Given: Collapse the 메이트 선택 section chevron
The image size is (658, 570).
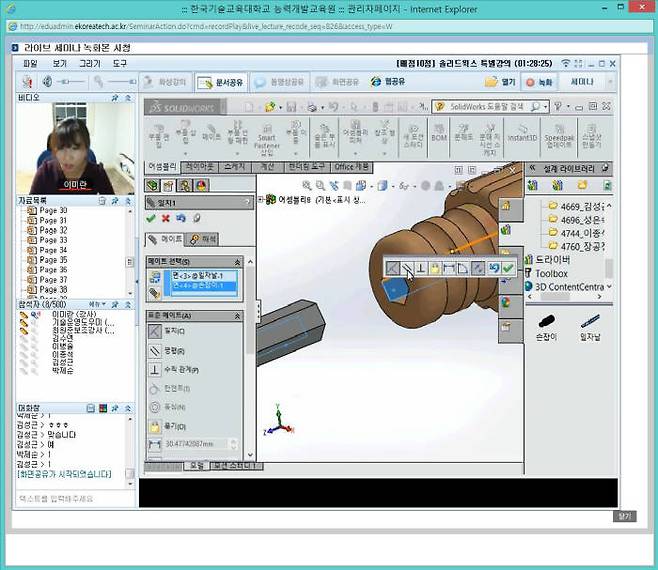Looking at the screenshot, I should [237, 262].
